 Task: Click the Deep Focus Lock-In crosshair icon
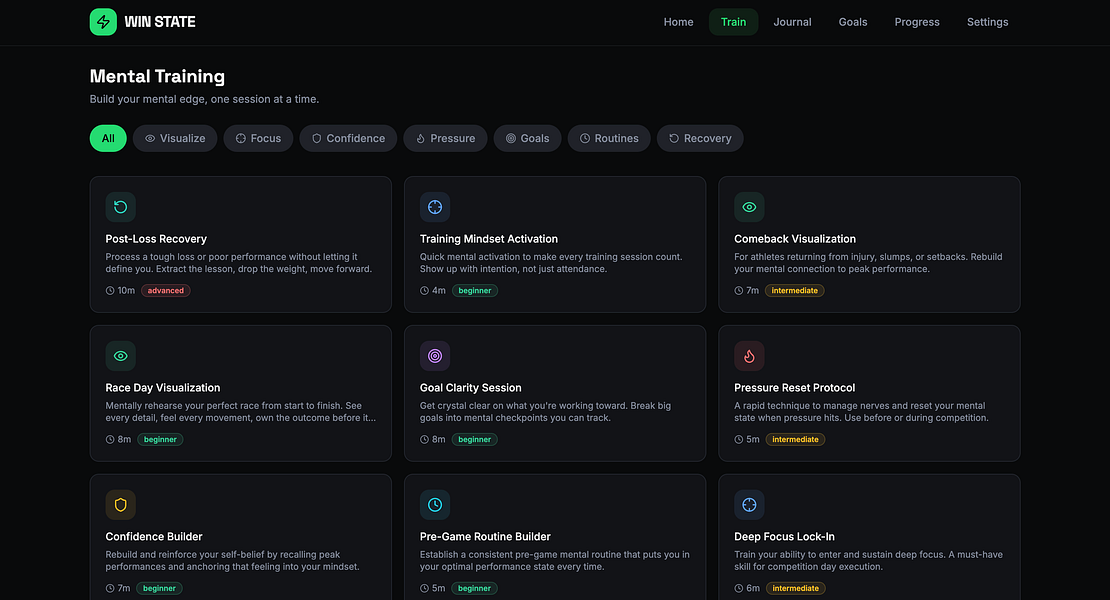pyautogui.click(x=749, y=504)
